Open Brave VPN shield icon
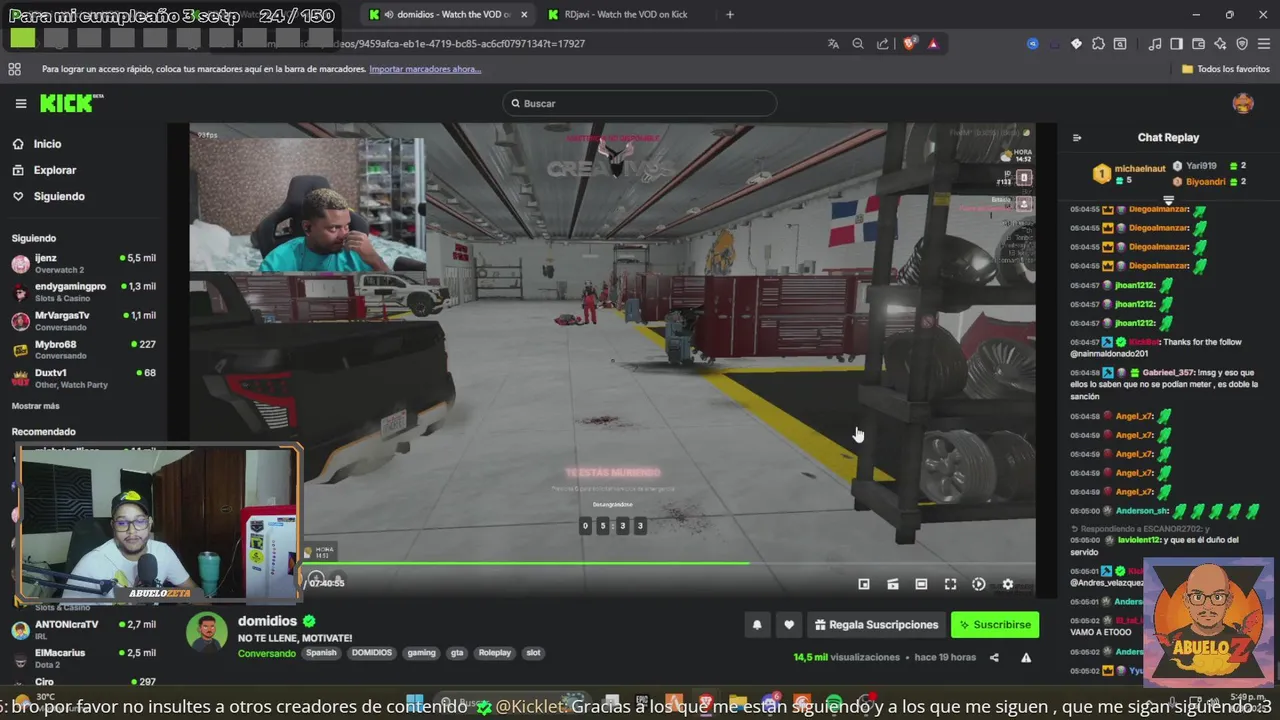1280x720 pixels. [1242, 44]
